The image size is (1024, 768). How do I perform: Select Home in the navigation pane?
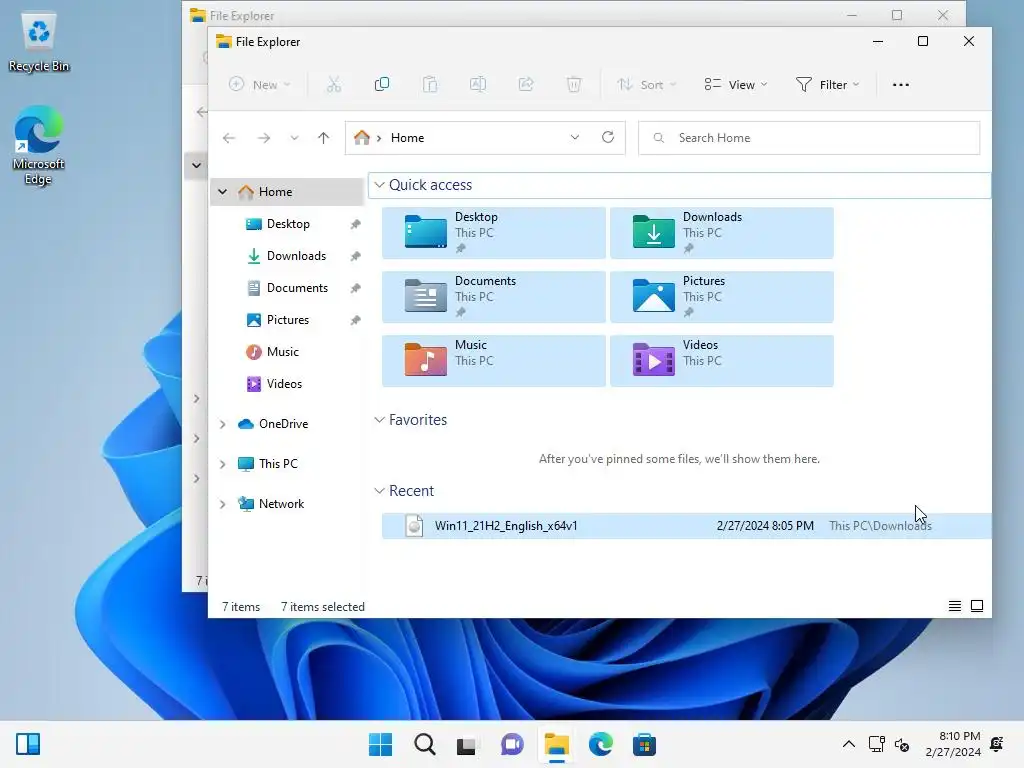pos(287,191)
